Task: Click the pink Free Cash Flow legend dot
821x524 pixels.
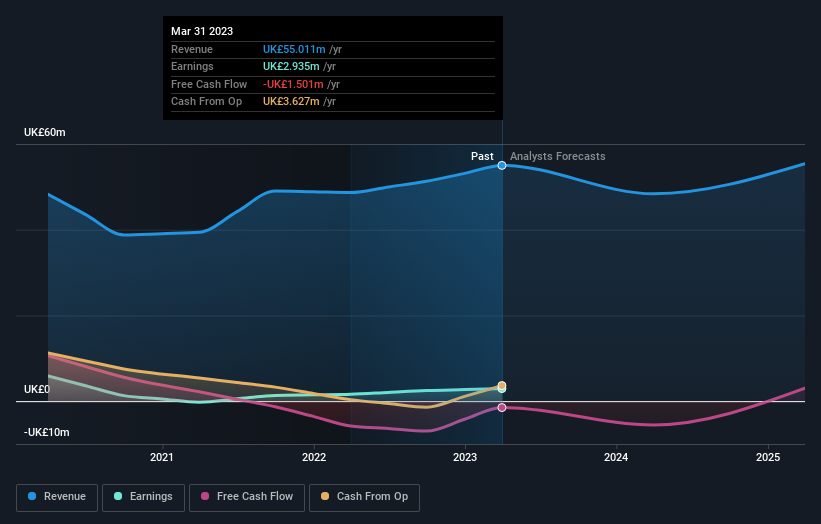Action: click(205, 496)
